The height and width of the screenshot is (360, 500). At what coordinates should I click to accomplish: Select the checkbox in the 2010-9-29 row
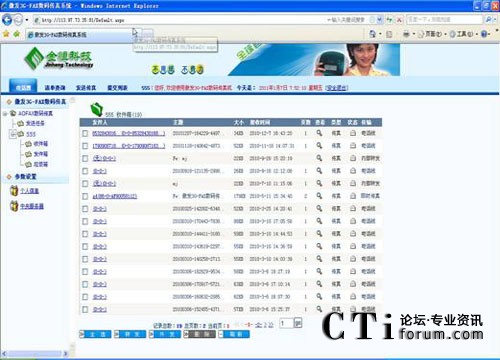click(85, 158)
